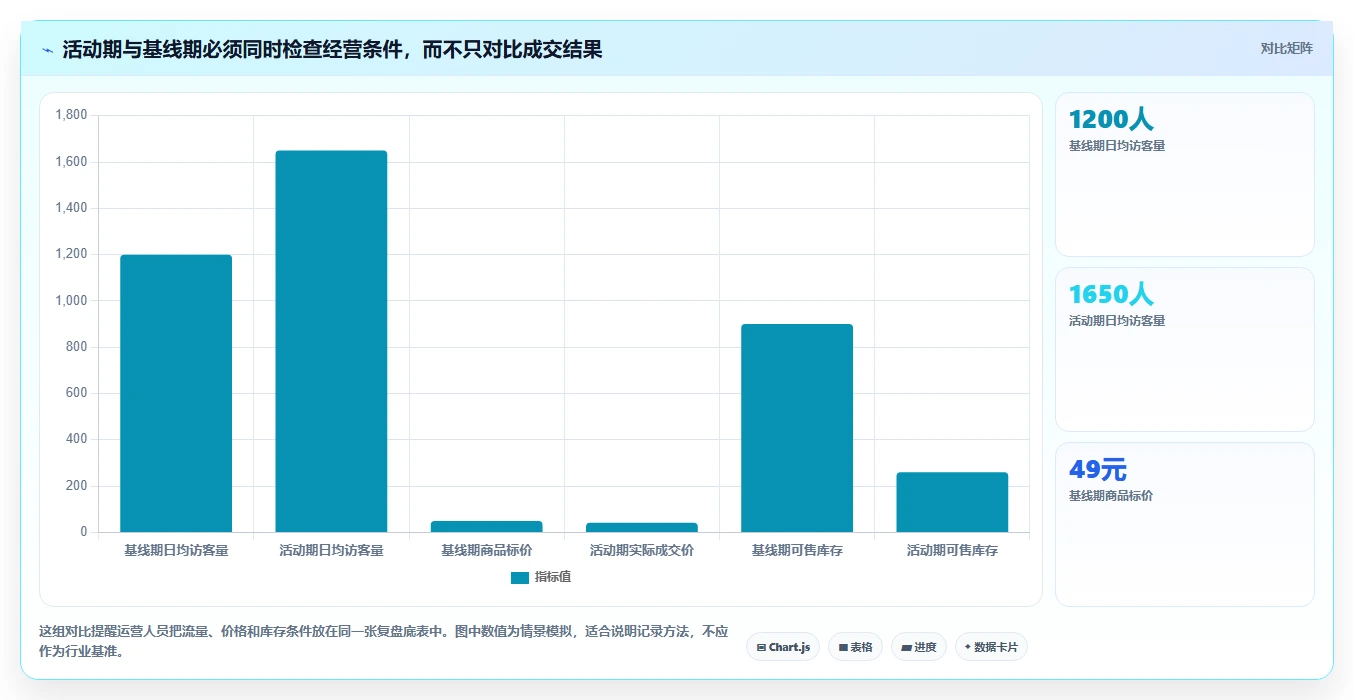The height and width of the screenshot is (700, 1354).
Task: Click the 活动期实际成交价 bar in chart
Action: tap(642, 528)
